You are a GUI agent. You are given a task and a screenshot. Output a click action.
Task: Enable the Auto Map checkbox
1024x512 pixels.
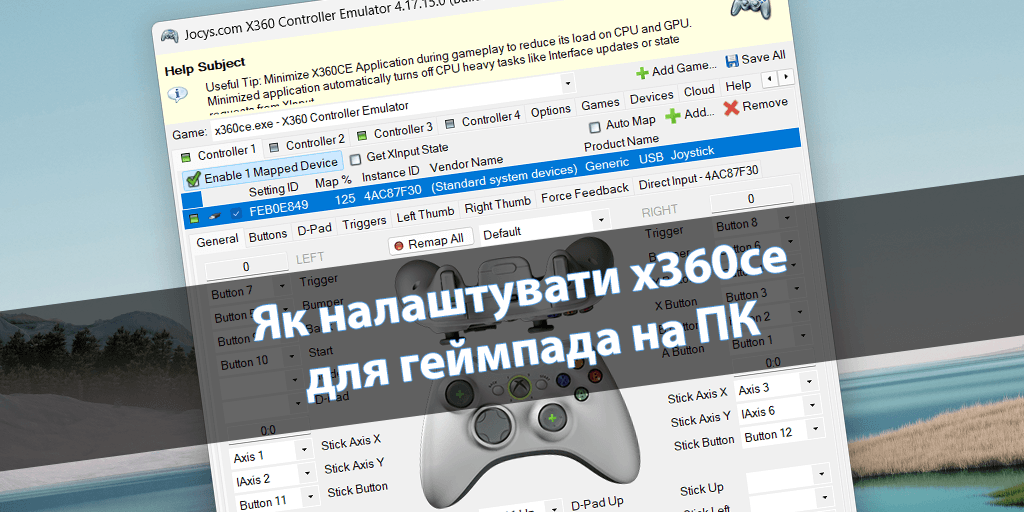(595, 126)
